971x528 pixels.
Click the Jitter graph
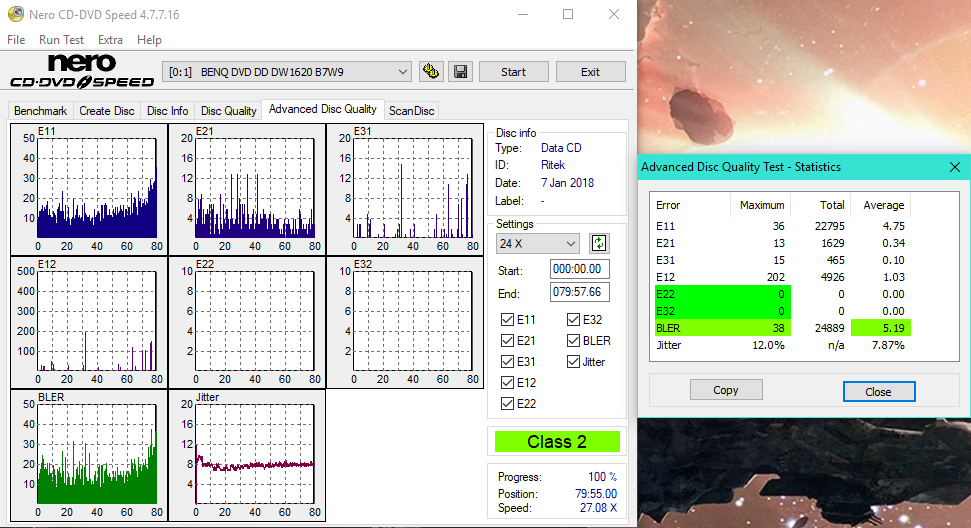click(247, 456)
